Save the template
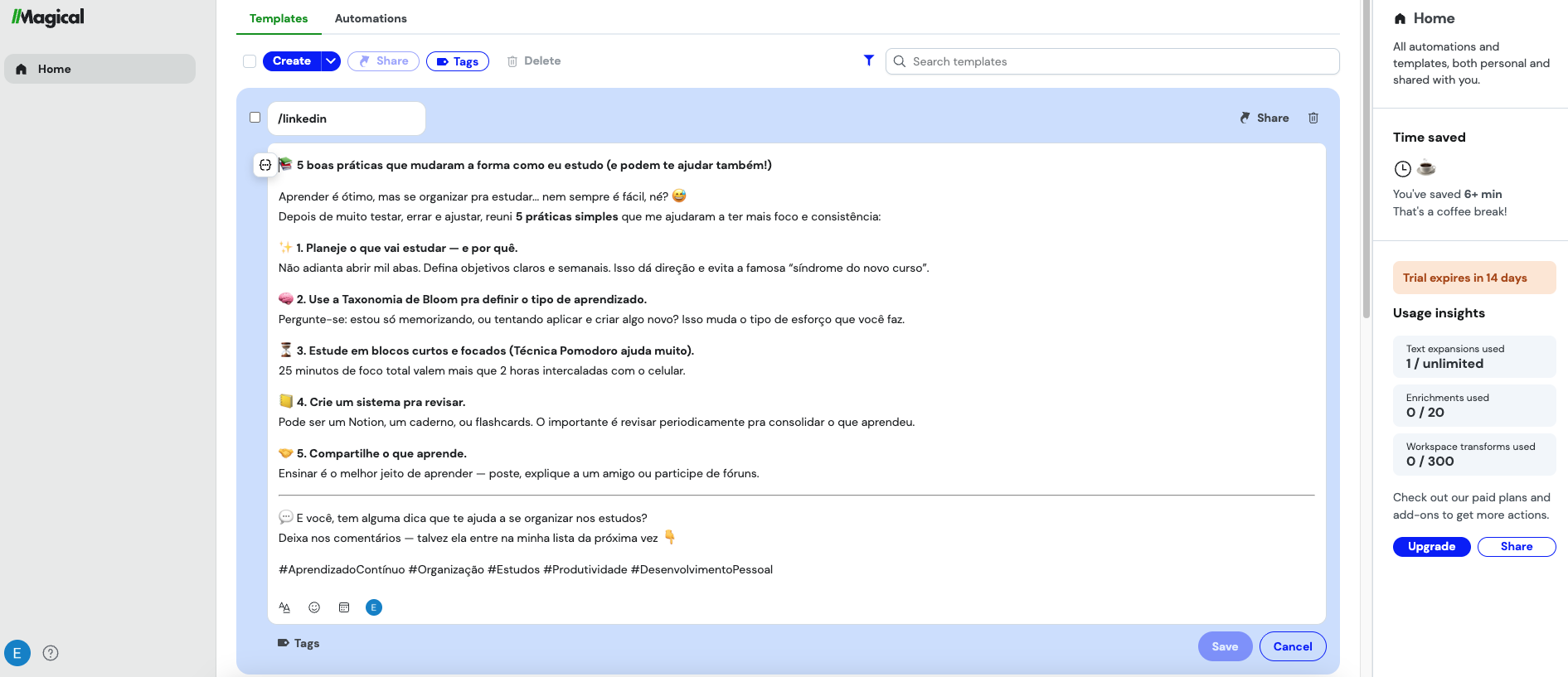This screenshot has height=677, width=1568. (1225, 646)
